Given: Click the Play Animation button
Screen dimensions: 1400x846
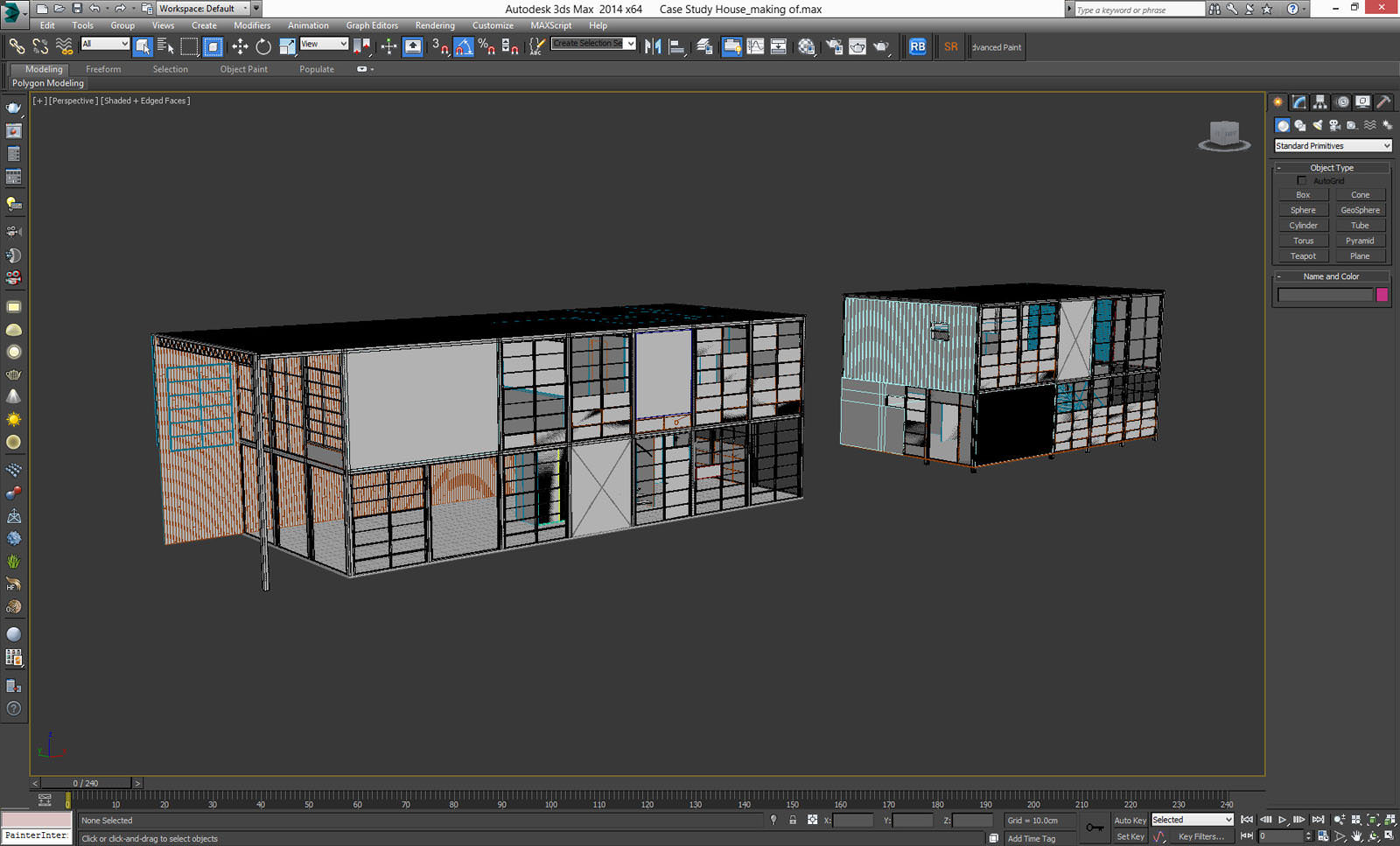Looking at the screenshot, I should (x=1282, y=820).
